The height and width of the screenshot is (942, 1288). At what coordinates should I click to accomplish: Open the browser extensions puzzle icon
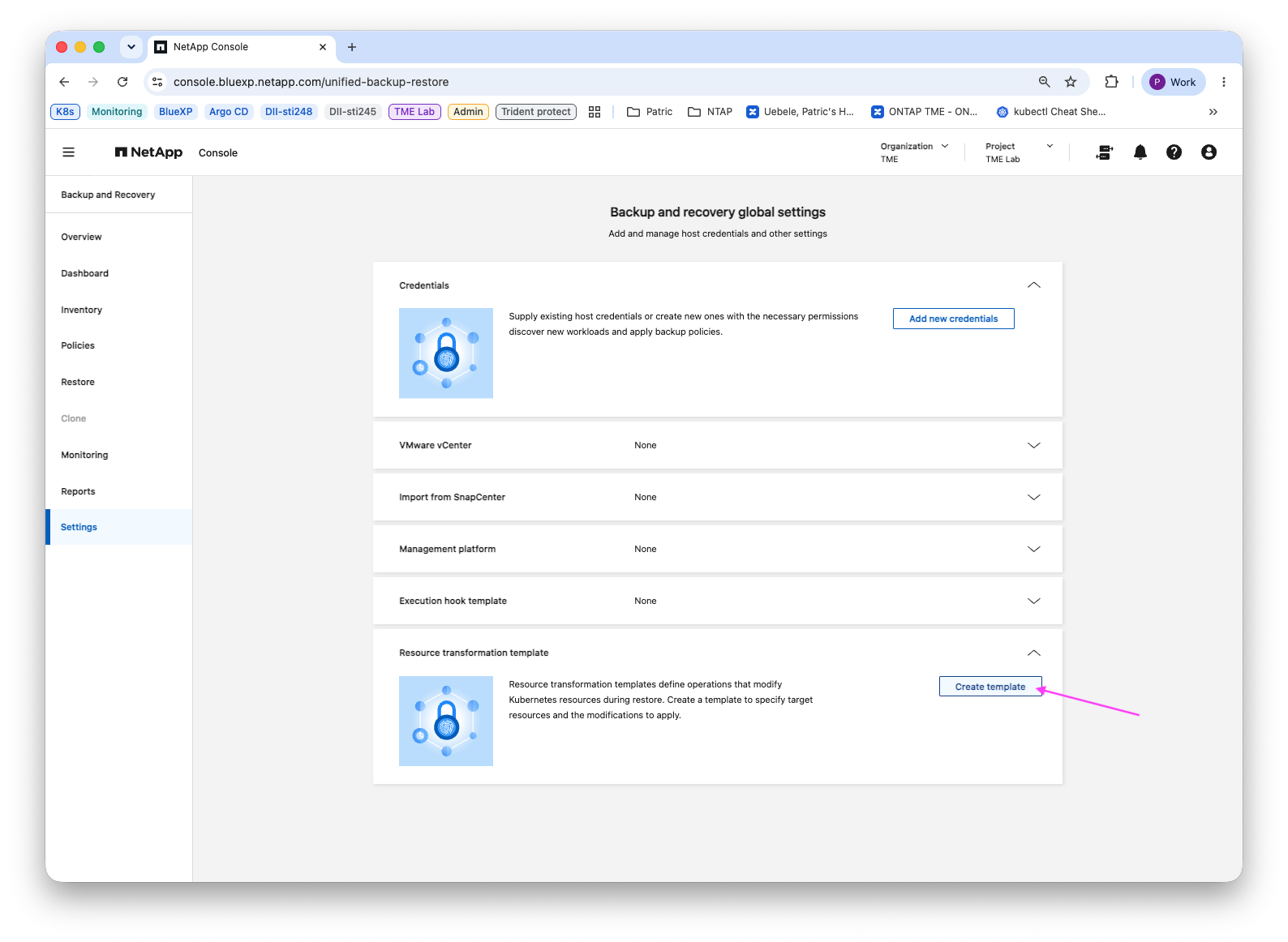(1111, 82)
